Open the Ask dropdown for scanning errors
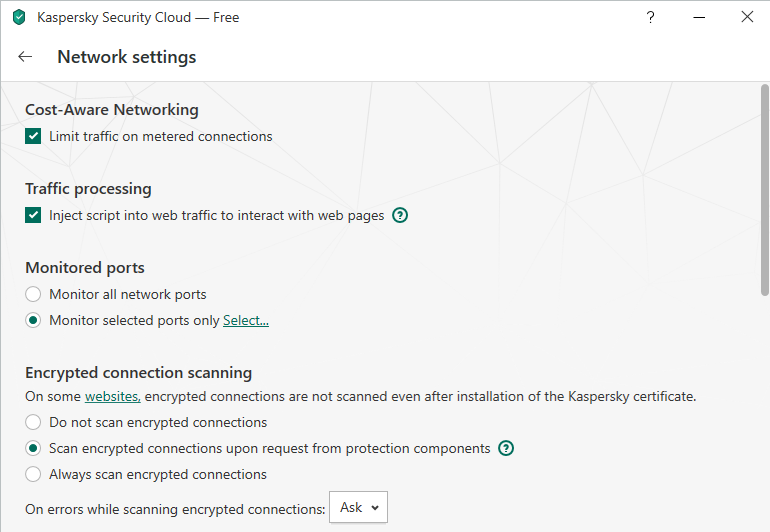The image size is (770, 532). point(358,508)
